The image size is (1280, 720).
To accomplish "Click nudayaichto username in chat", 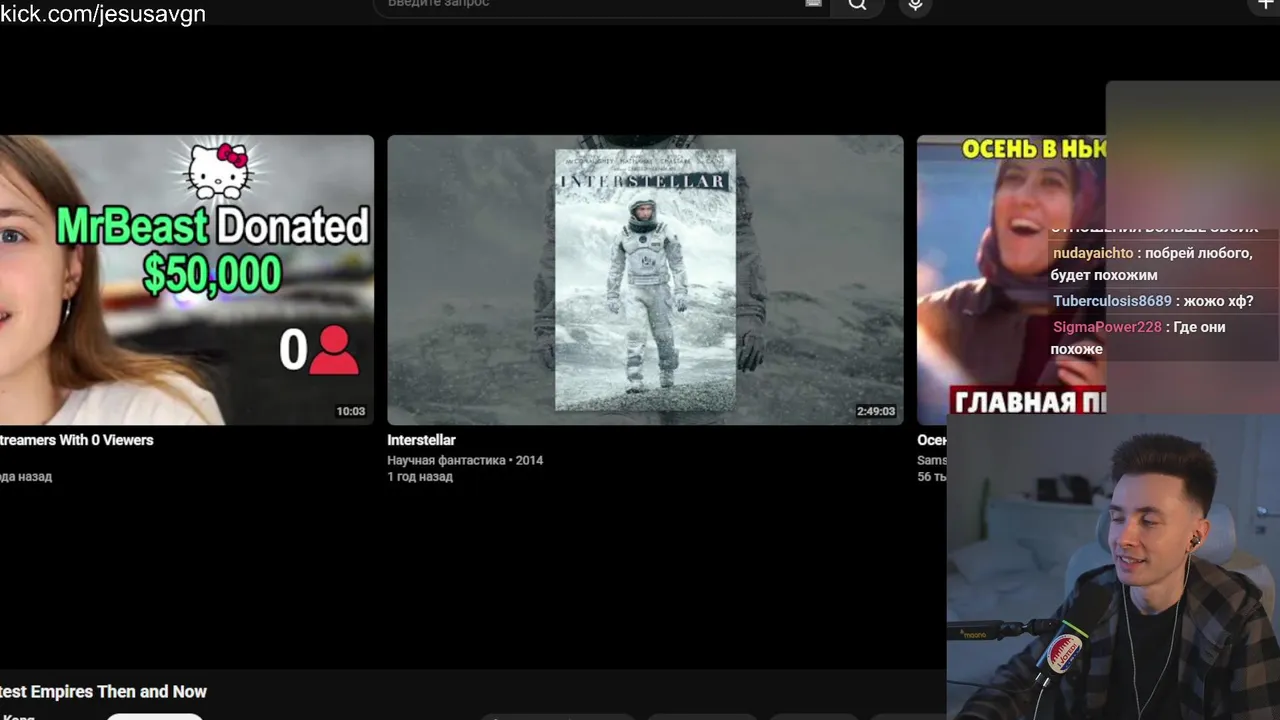I will [1093, 254].
